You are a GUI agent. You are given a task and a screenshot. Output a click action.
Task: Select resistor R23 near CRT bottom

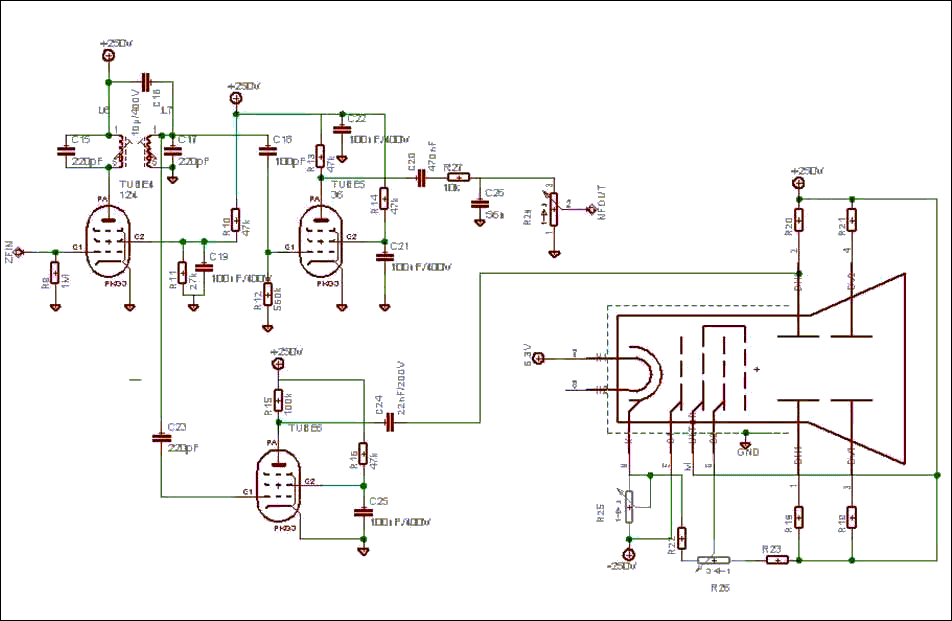[x=777, y=560]
